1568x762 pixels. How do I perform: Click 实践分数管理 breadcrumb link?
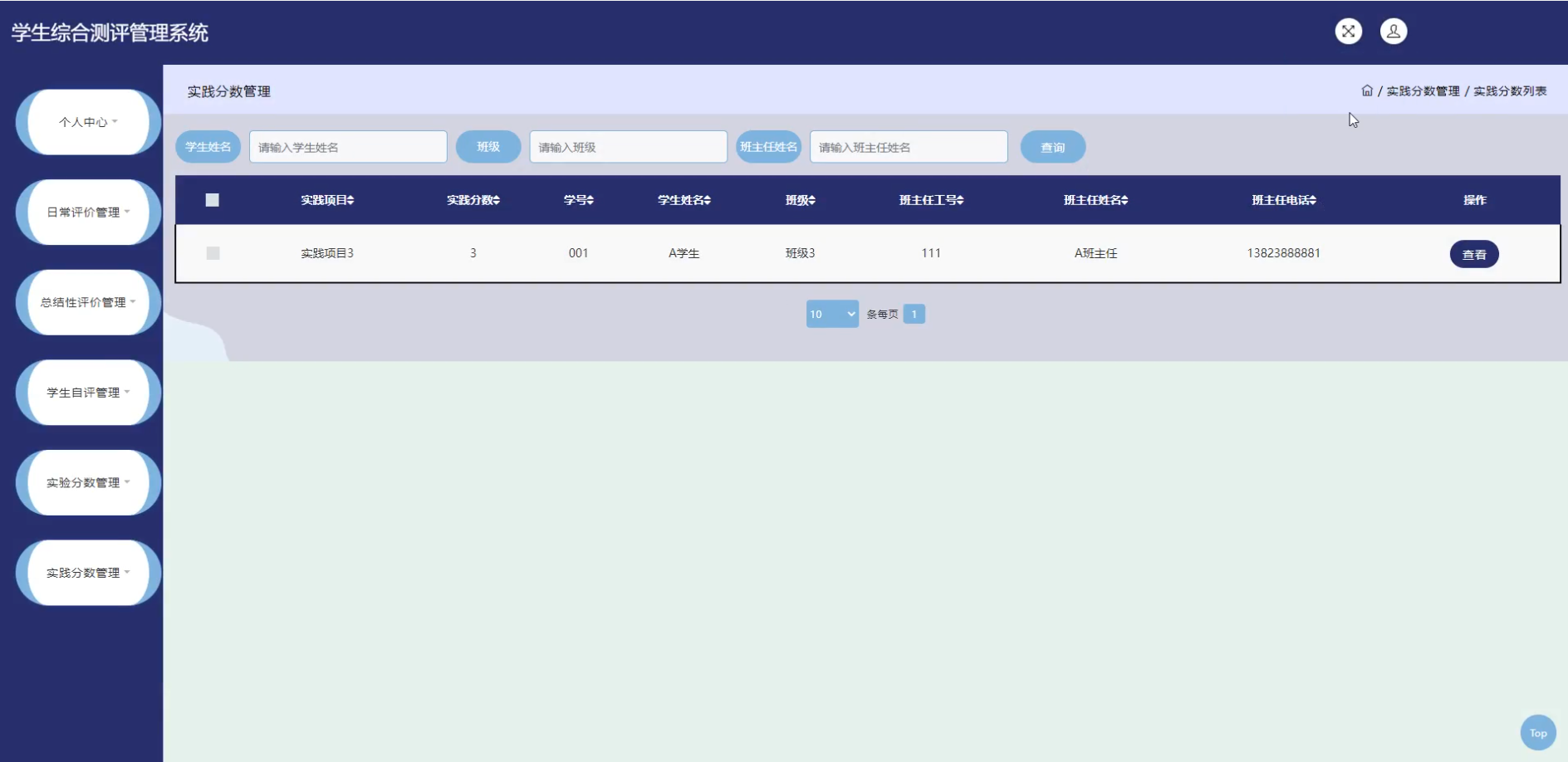(x=1423, y=91)
